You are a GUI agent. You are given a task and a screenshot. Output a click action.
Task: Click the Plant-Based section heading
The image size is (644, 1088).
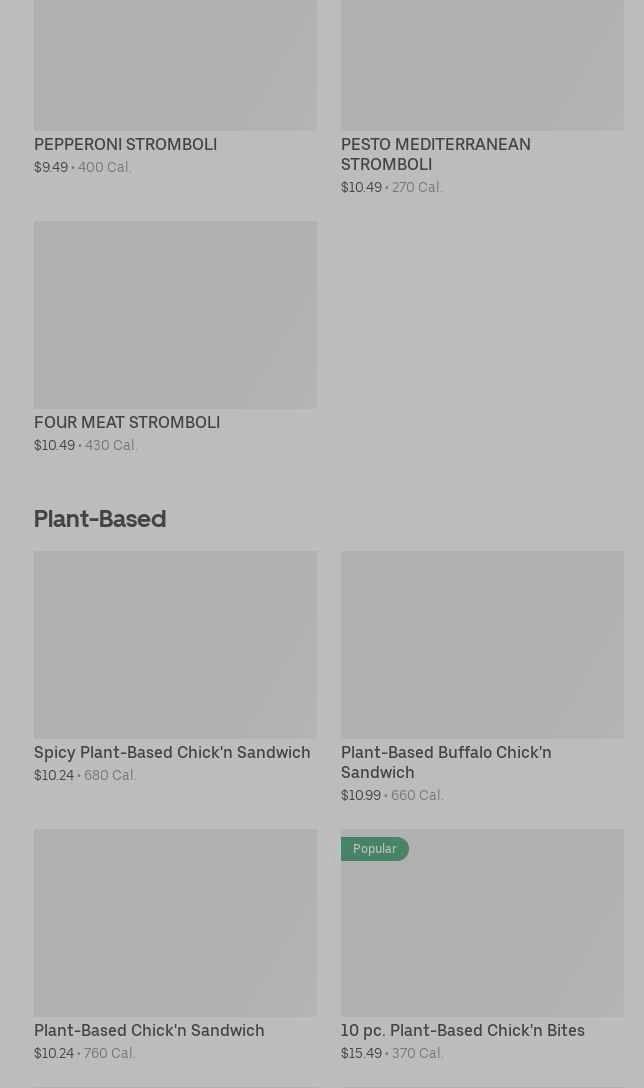(x=100, y=518)
